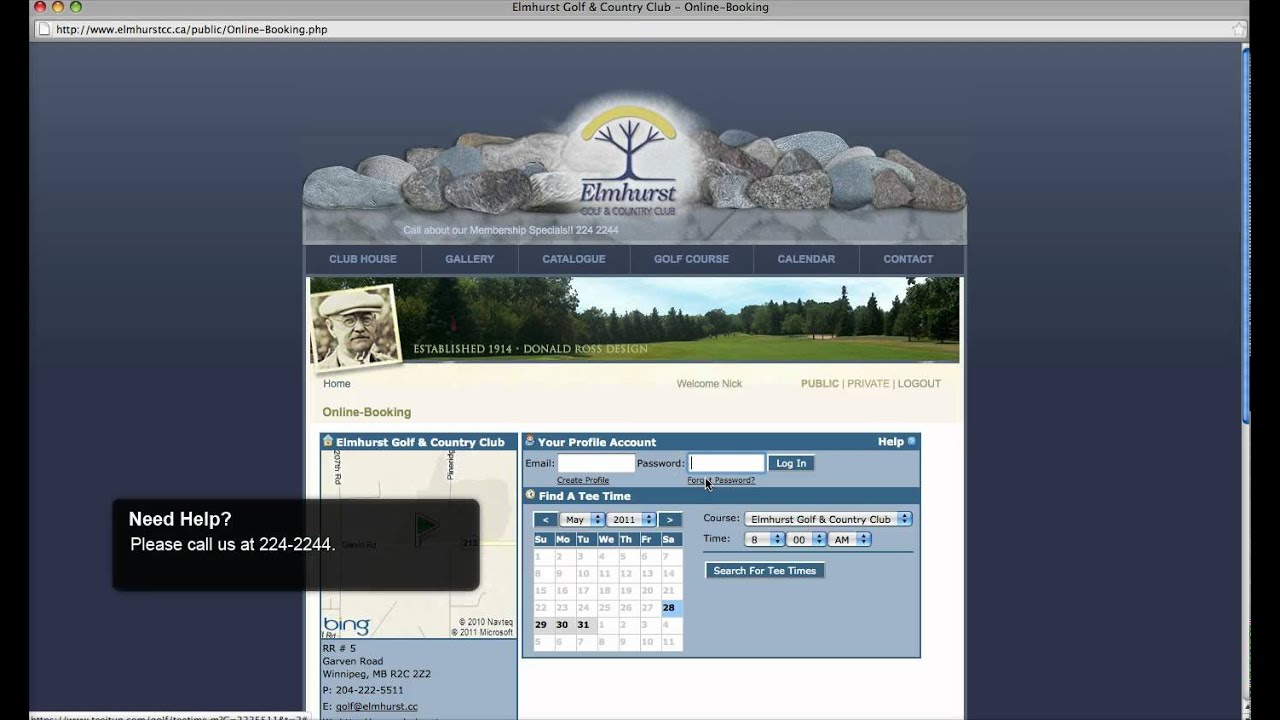1280x720 pixels.
Task: Click the Elmhurst tree logo in the header
Action: click(628, 160)
